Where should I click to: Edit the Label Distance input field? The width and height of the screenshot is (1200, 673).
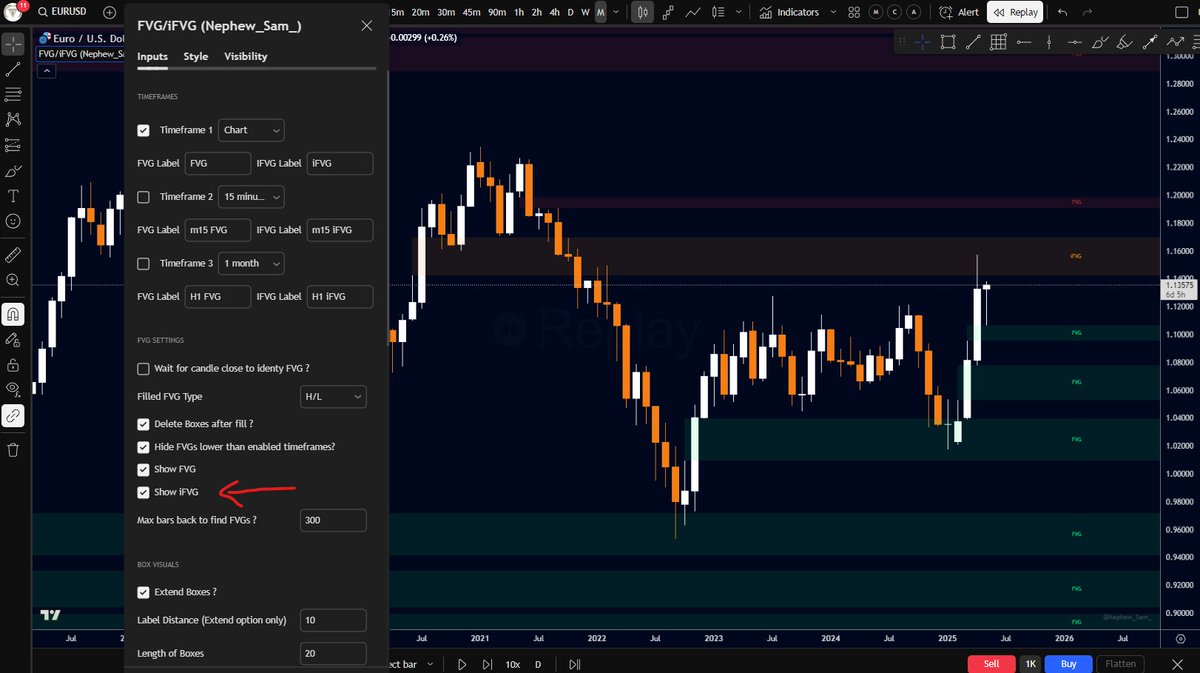pos(333,620)
